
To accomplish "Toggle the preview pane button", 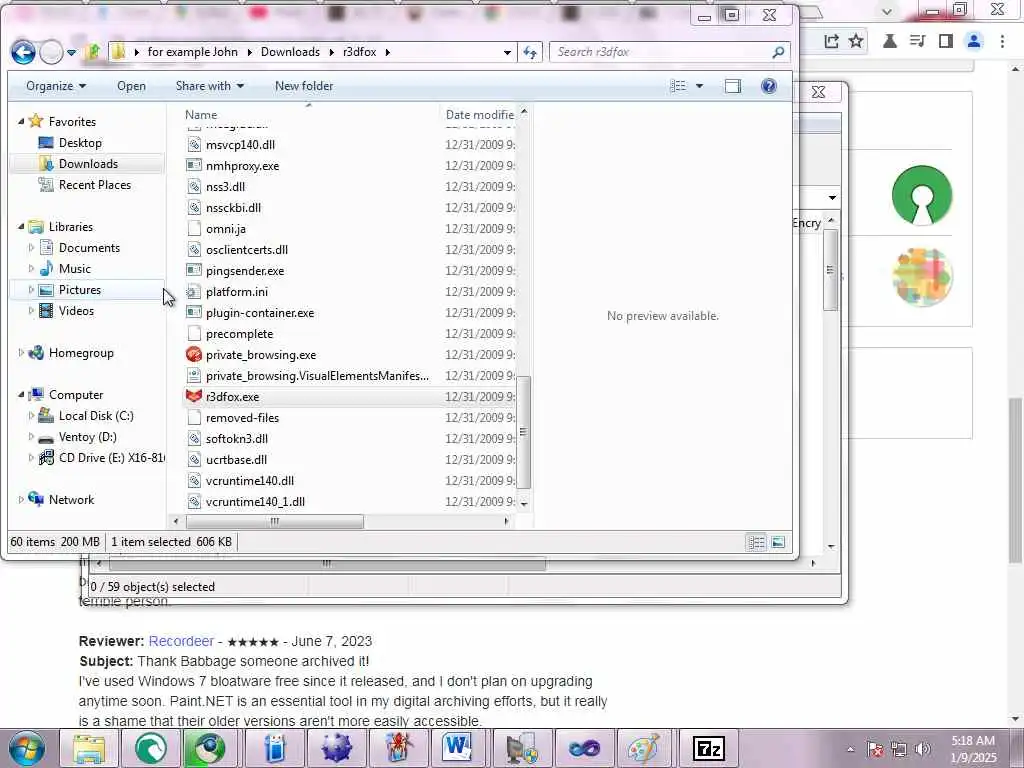I will 733,86.
